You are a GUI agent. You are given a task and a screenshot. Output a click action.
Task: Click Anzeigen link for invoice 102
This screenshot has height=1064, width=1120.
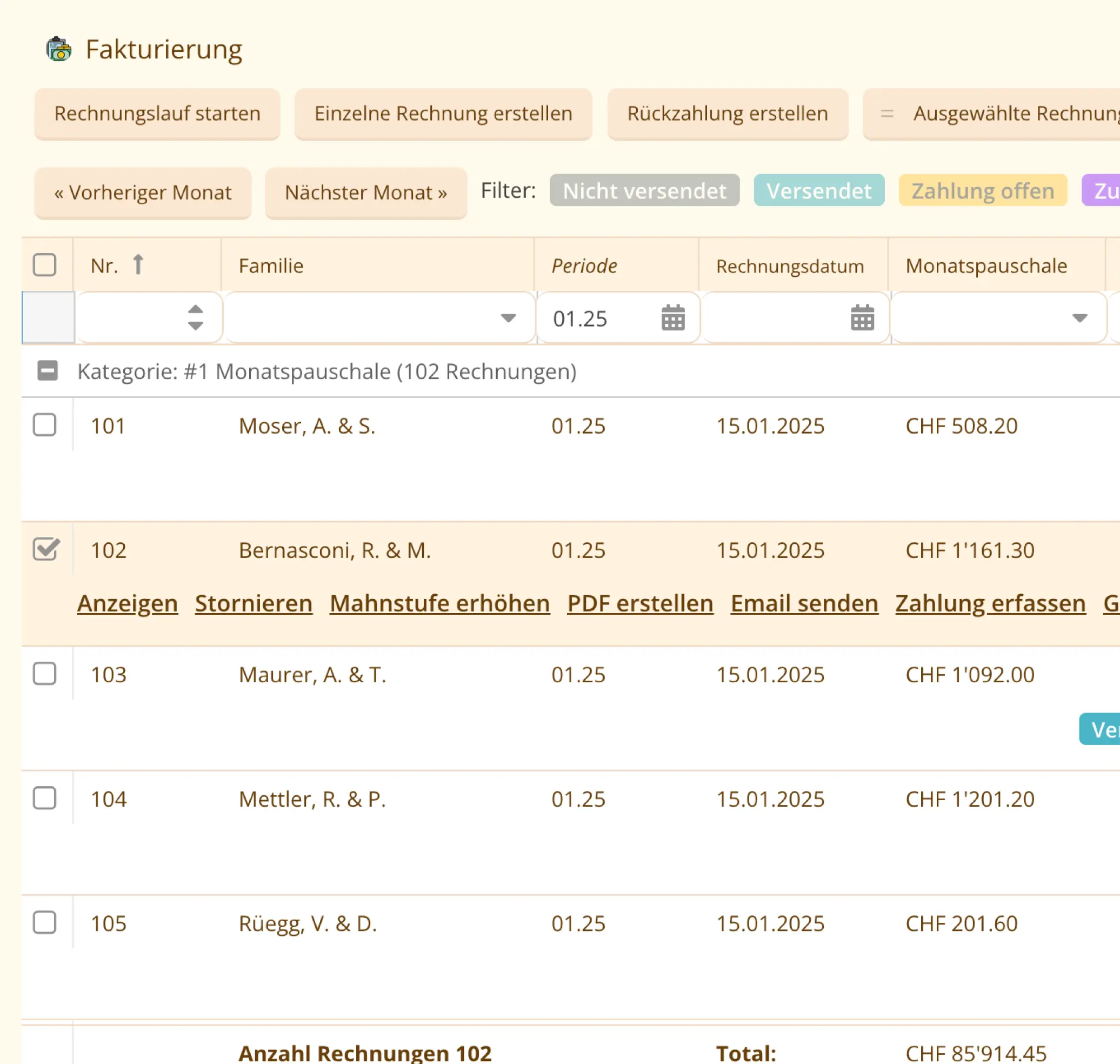128,603
